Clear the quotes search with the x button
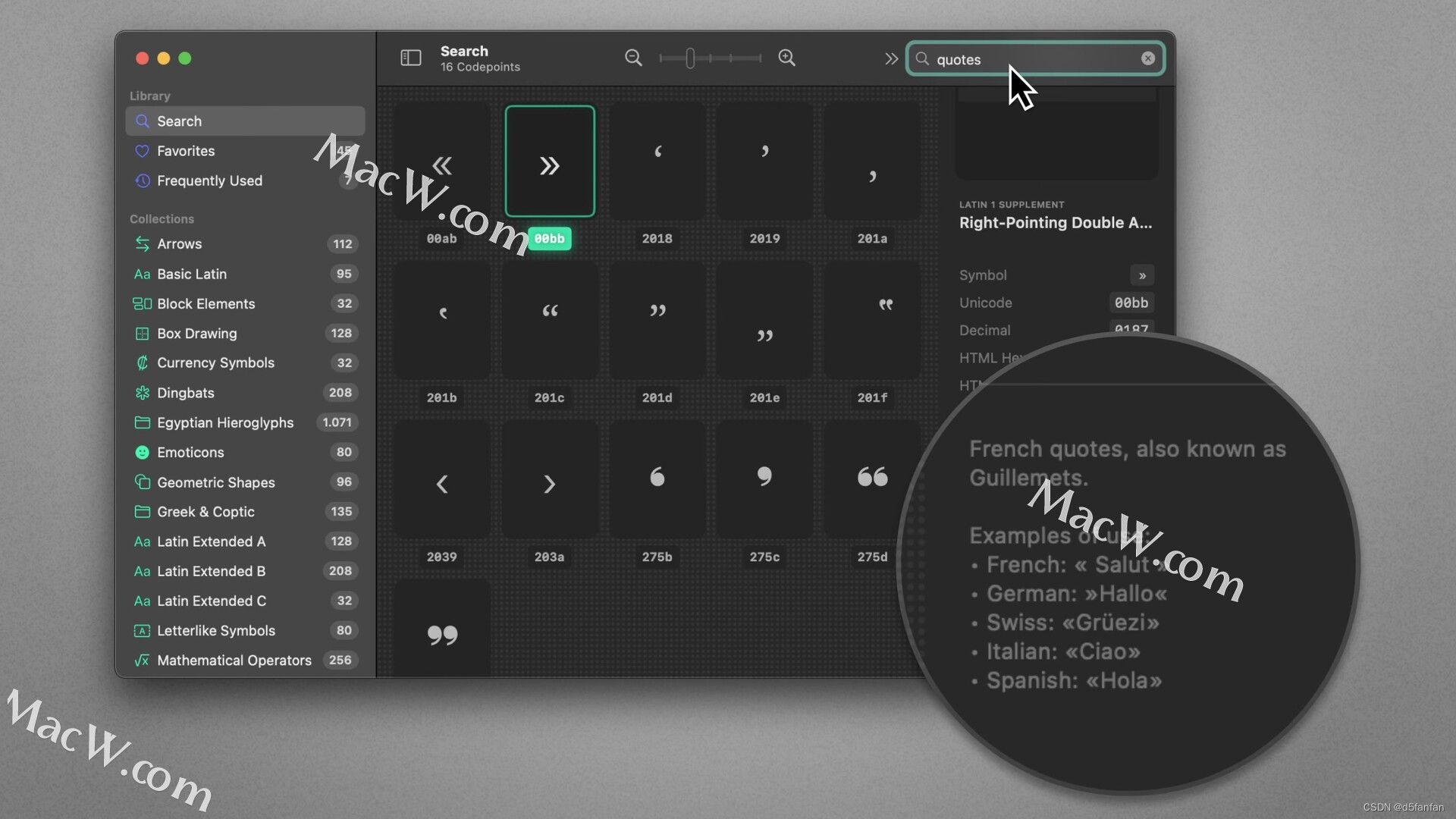Viewport: 1456px width, 819px height. point(1148,58)
